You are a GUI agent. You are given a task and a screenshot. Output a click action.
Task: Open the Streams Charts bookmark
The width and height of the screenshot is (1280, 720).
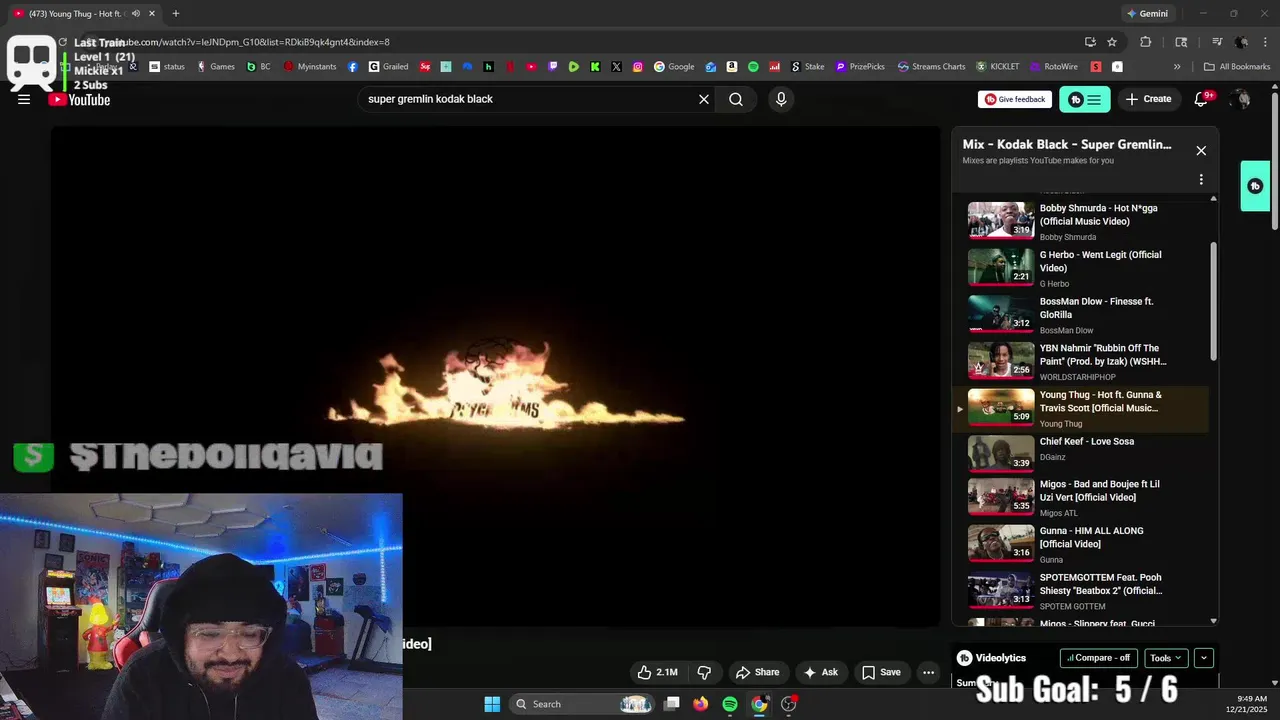tap(932, 67)
